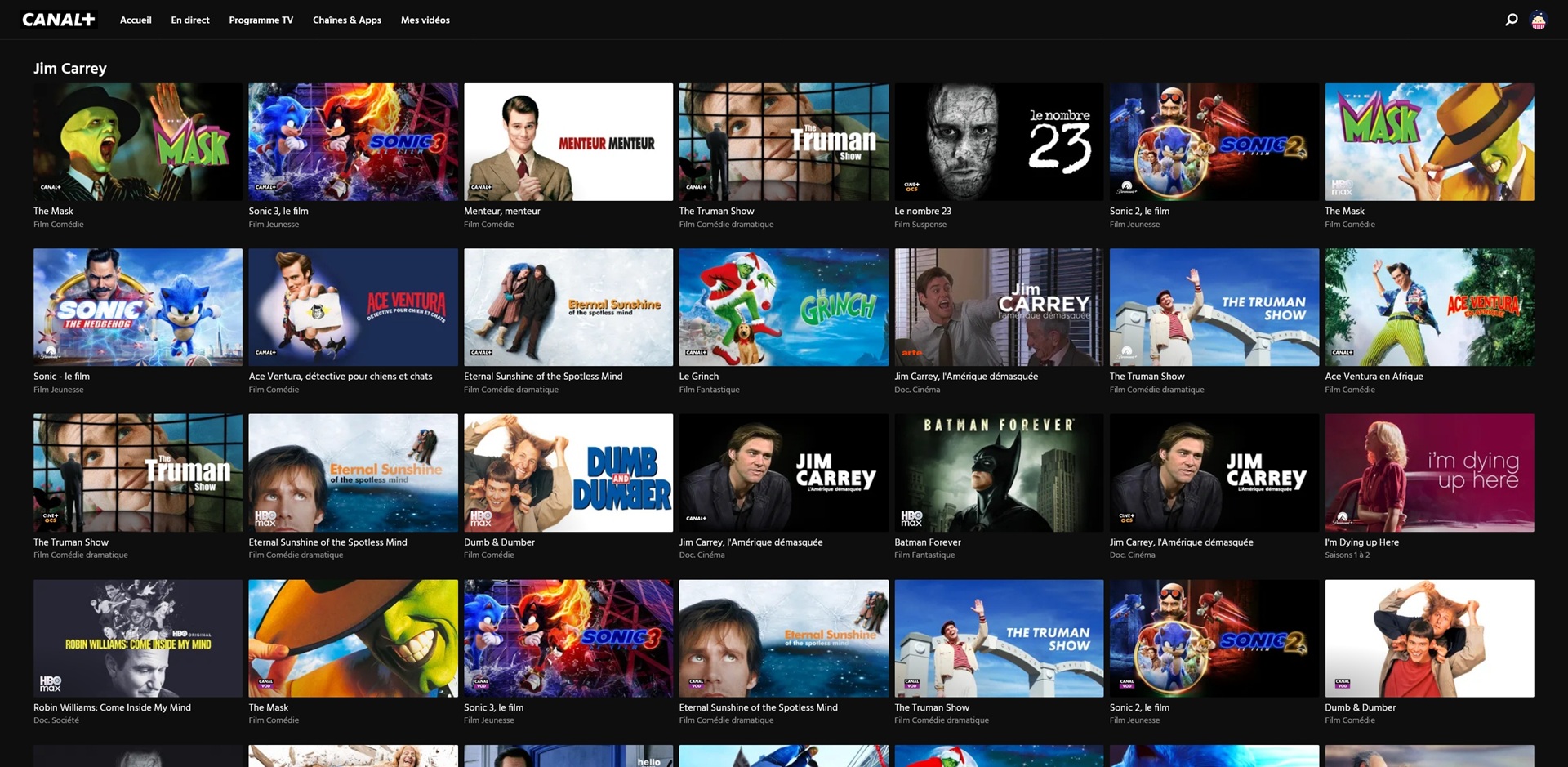The width and height of the screenshot is (1568, 767).
Task: Open the Menteur, menteur poster thumbnail
Action: point(568,142)
